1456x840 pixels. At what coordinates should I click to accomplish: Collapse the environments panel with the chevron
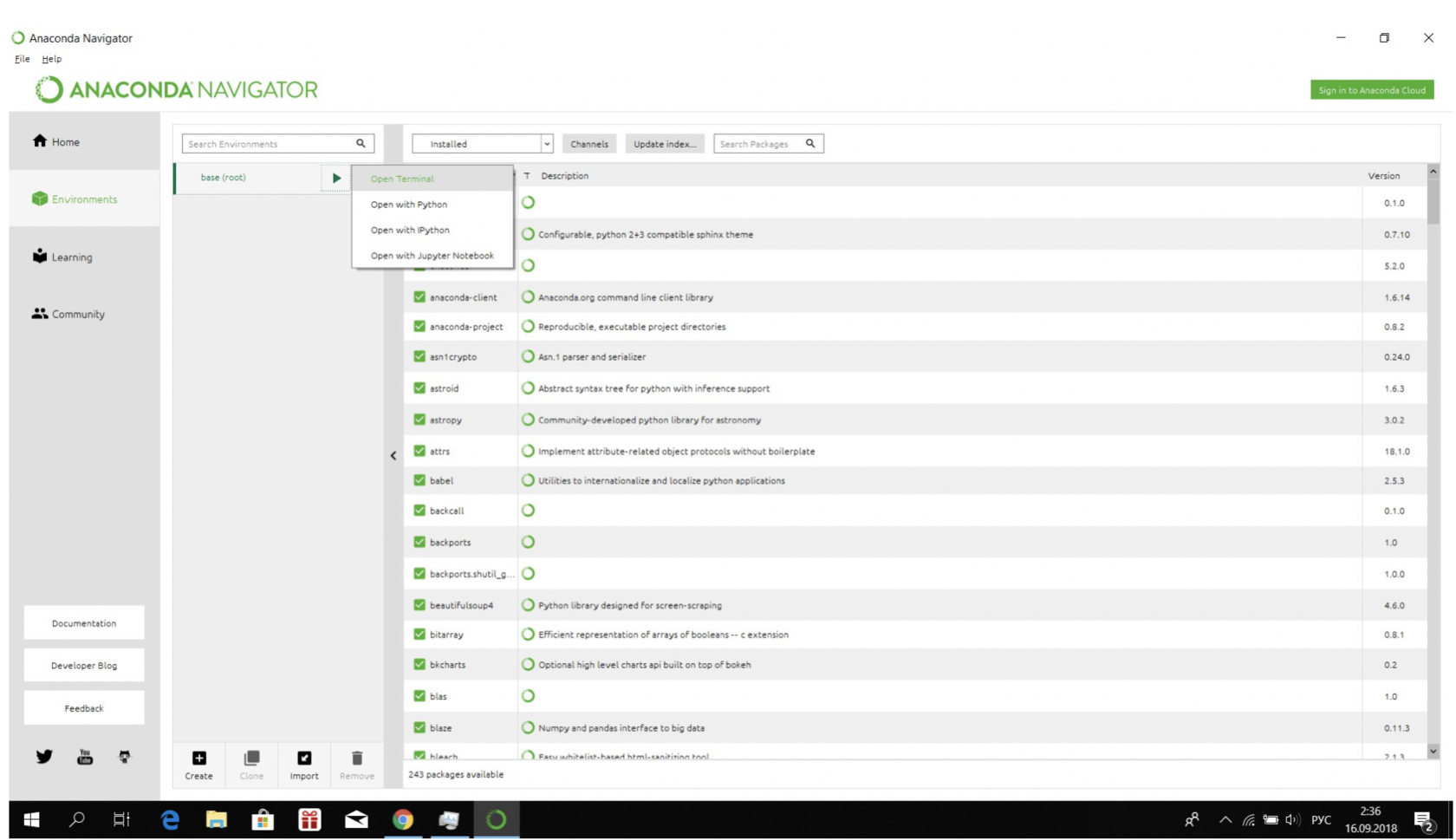click(x=393, y=455)
